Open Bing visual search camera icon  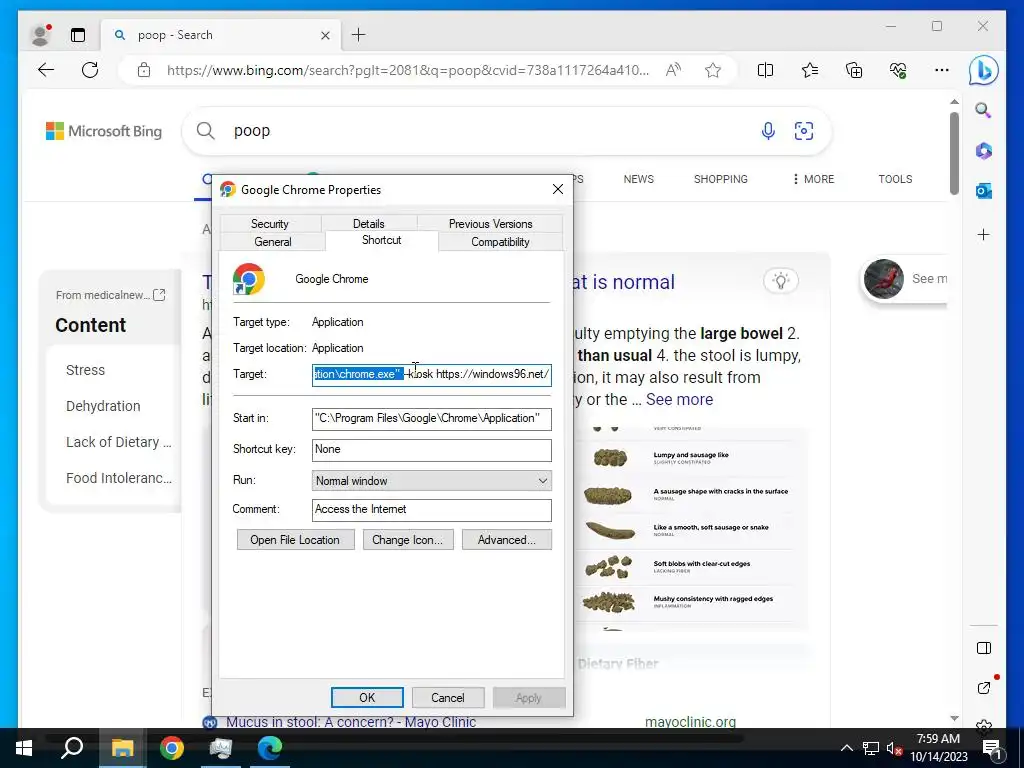pyautogui.click(x=803, y=131)
